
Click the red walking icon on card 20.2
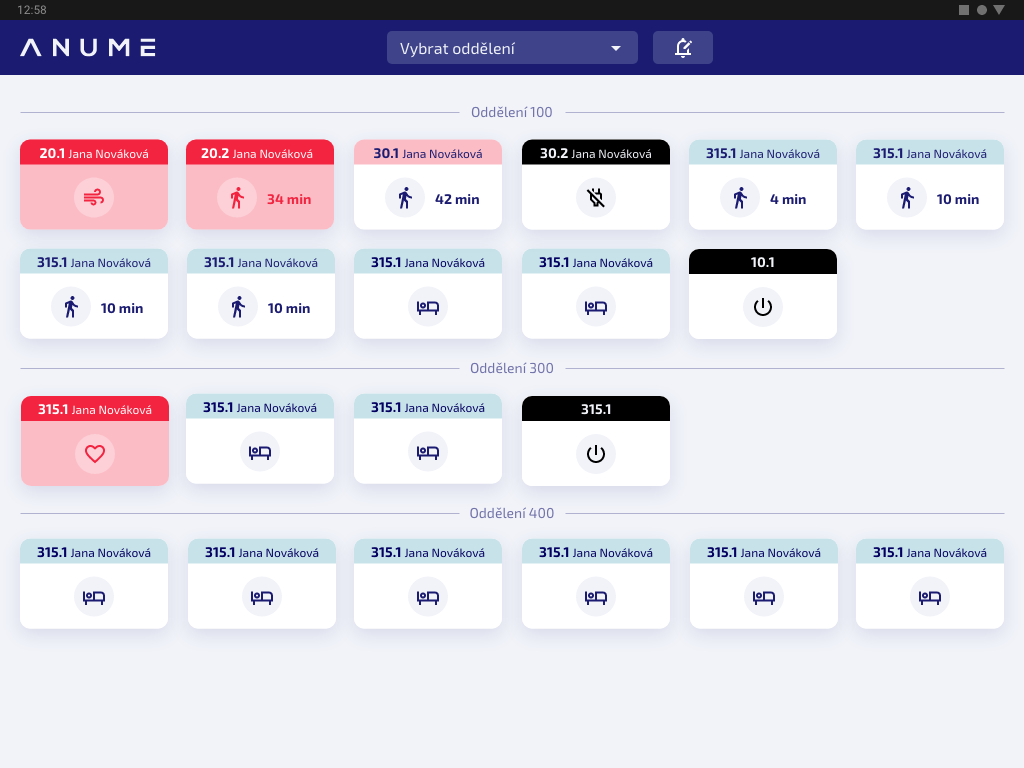[237, 198]
